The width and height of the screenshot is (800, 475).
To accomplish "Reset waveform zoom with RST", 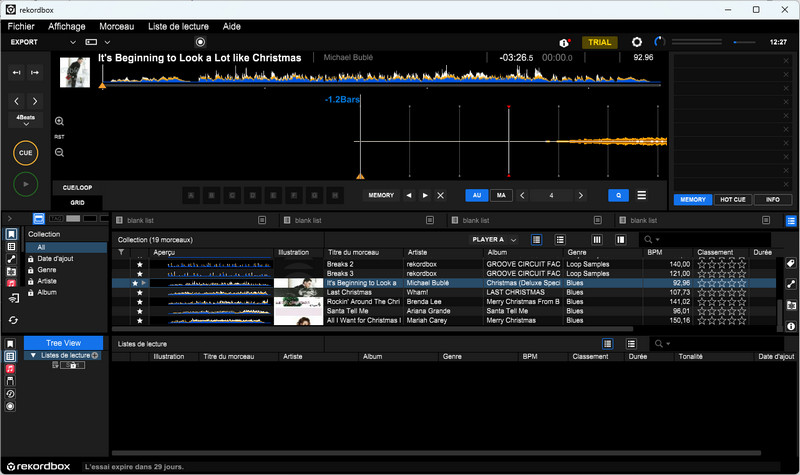I will 60,137.
